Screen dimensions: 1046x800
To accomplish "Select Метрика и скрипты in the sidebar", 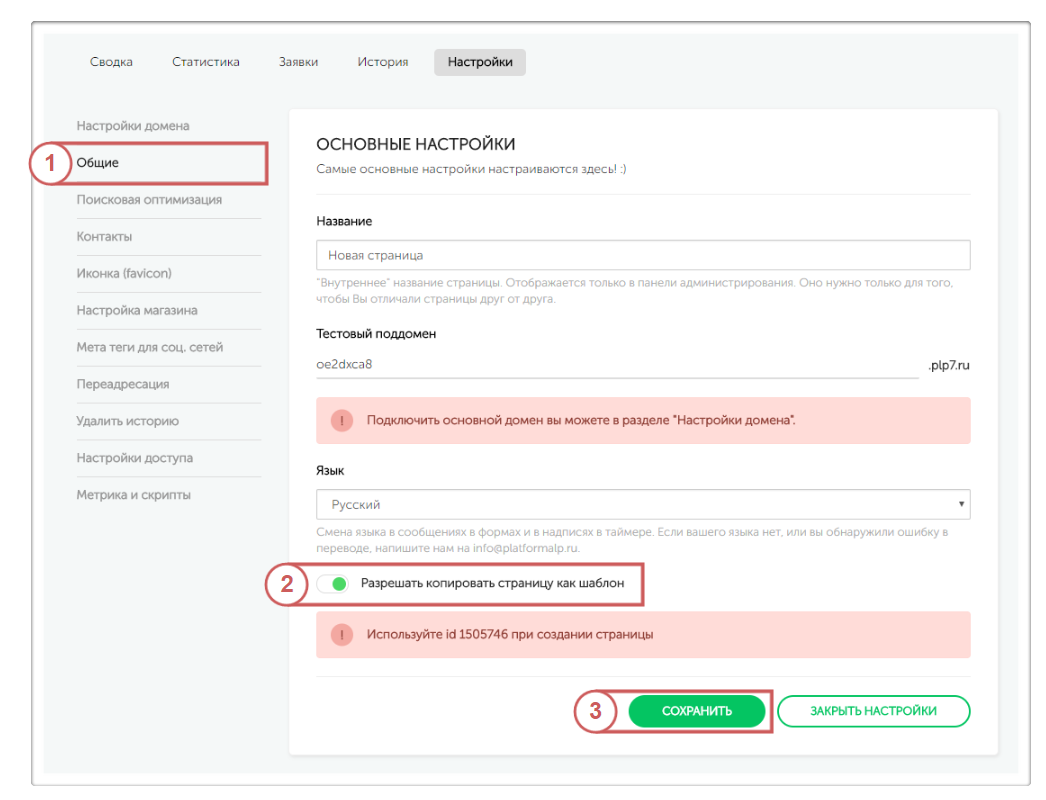I will pos(133,495).
